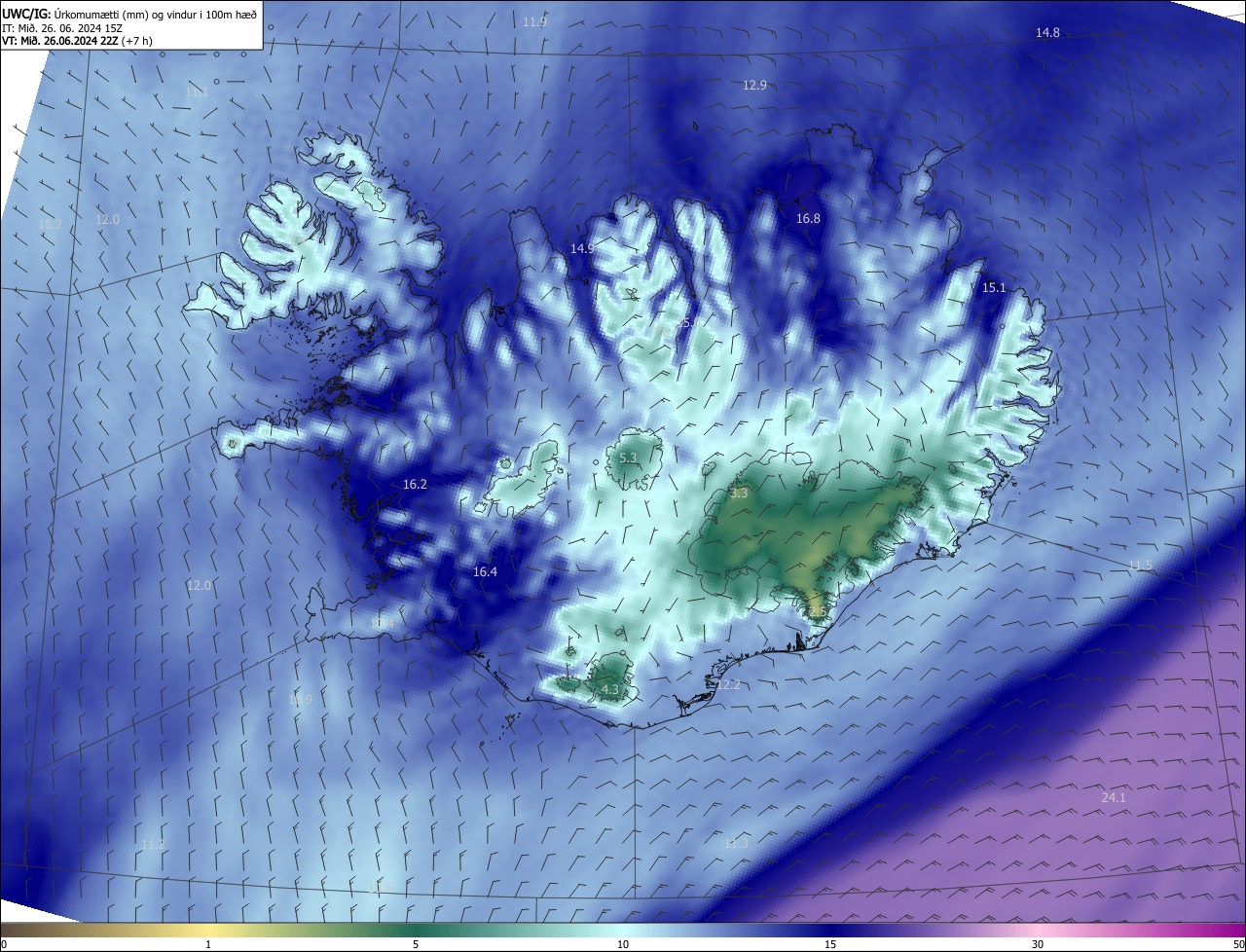Select the 15.1 value label
This screenshot has width=1246, height=952.
(x=994, y=288)
